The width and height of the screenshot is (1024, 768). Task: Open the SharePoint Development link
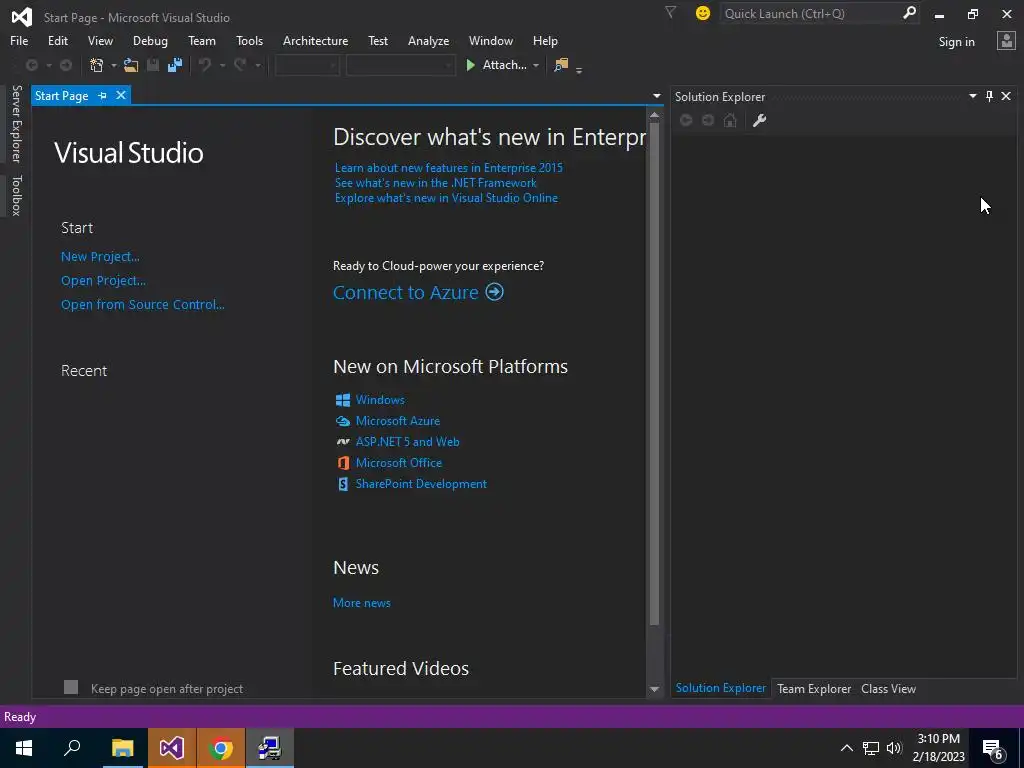[421, 484]
